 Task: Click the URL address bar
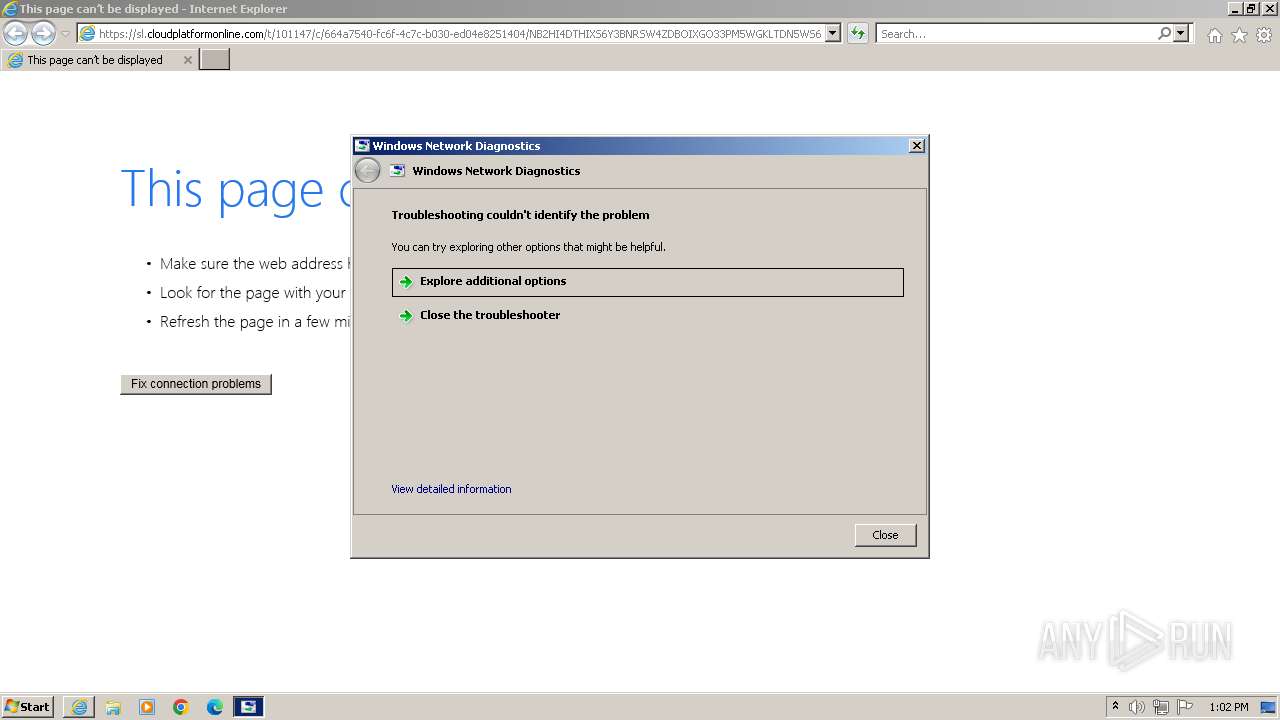pos(450,34)
